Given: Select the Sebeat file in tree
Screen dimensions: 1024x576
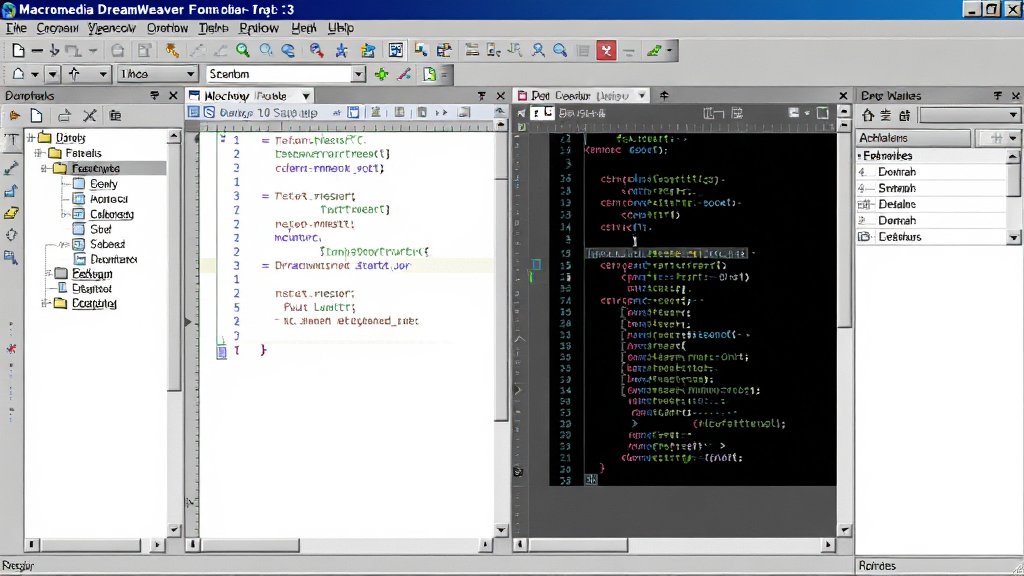Looking at the screenshot, I should click(x=107, y=244).
